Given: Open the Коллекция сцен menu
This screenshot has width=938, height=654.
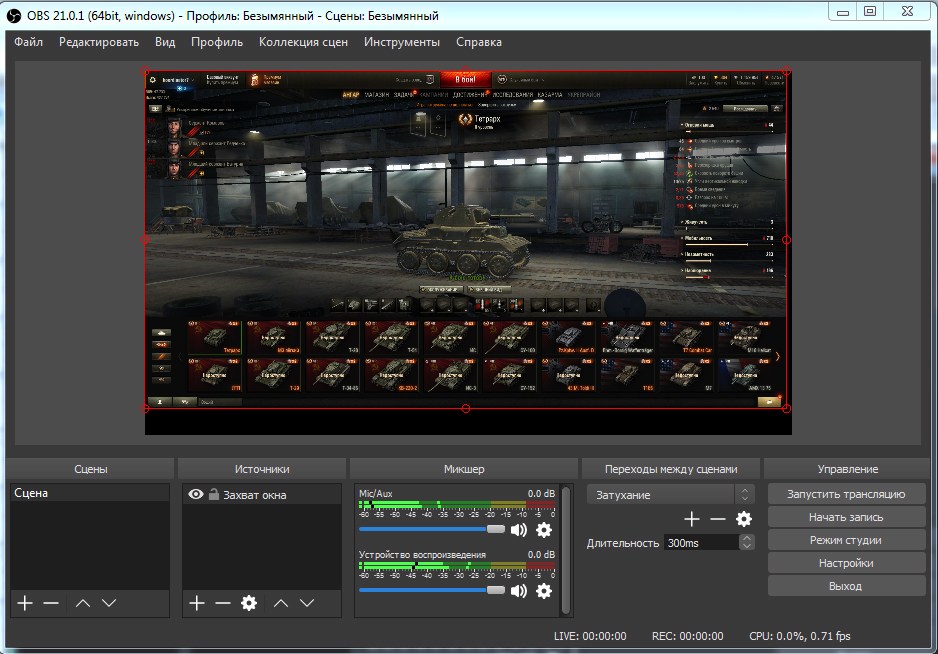Looking at the screenshot, I should [x=303, y=42].
